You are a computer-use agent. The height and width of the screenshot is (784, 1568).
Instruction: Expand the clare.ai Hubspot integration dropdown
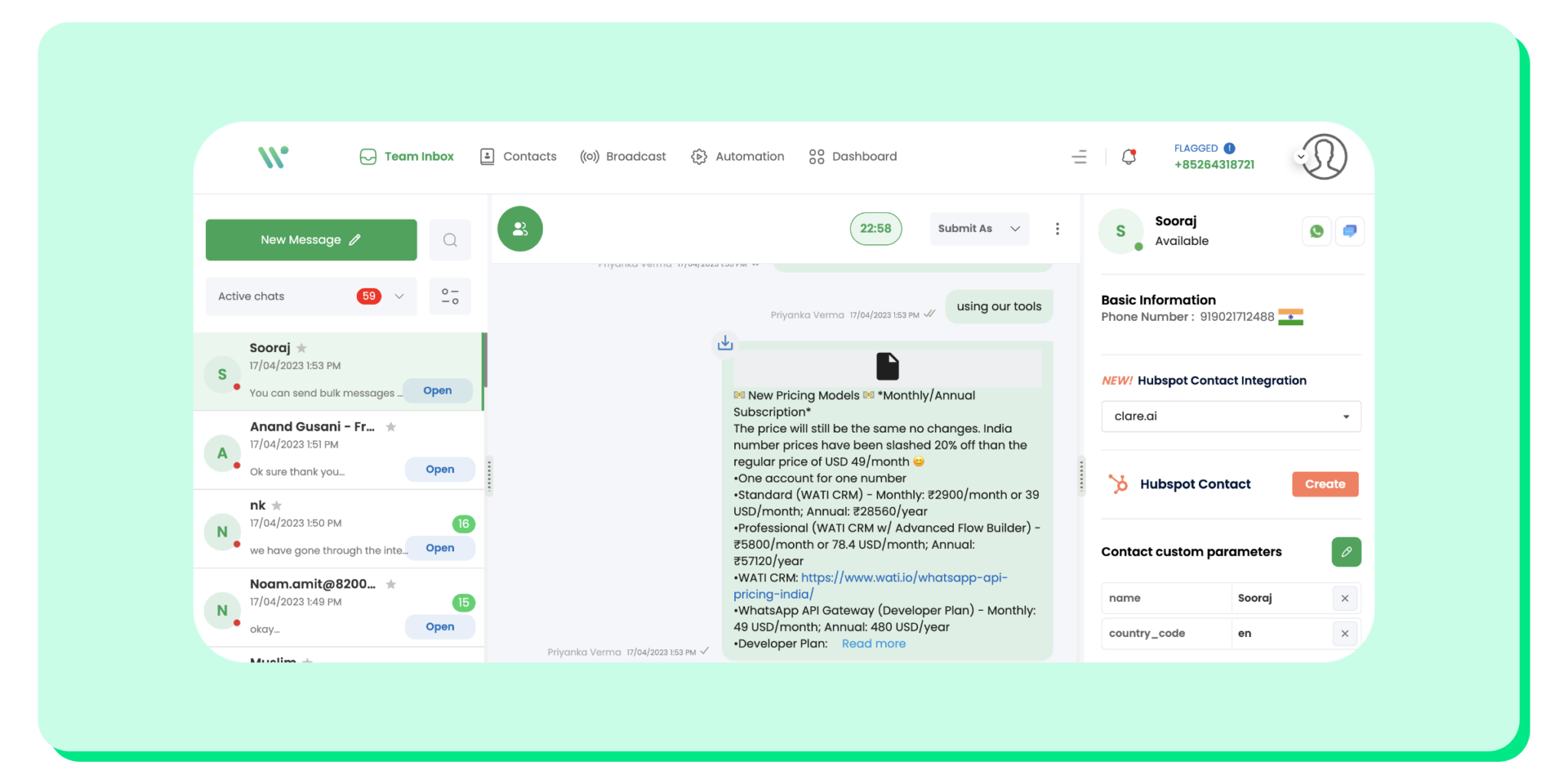point(1345,416)
